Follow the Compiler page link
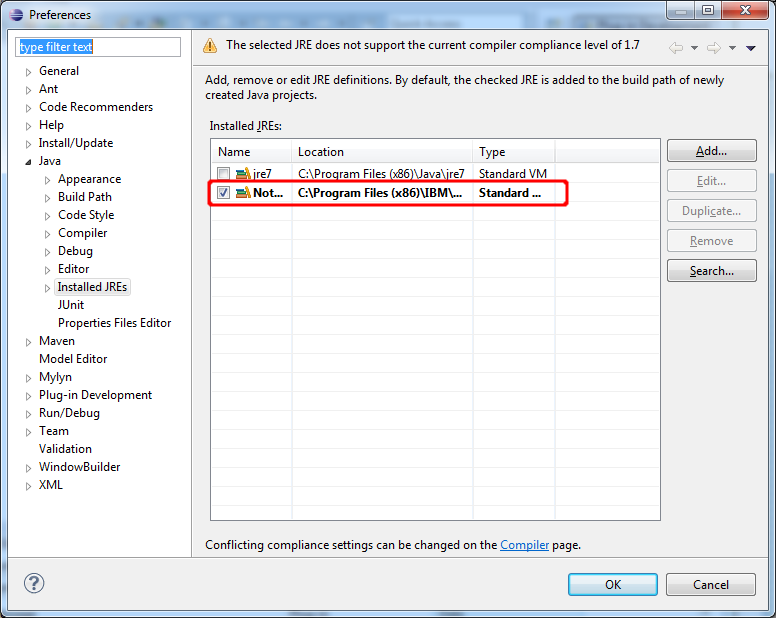This screenshot has height=618, width=776. 524,545
